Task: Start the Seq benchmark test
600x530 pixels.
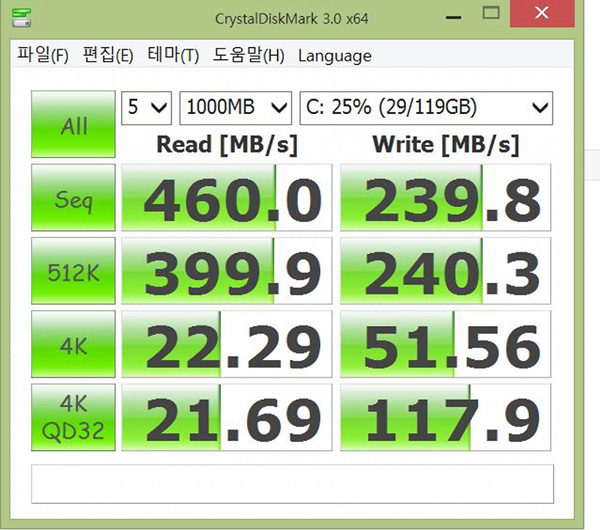Action: pyautogui.click(x=73, y=197)
